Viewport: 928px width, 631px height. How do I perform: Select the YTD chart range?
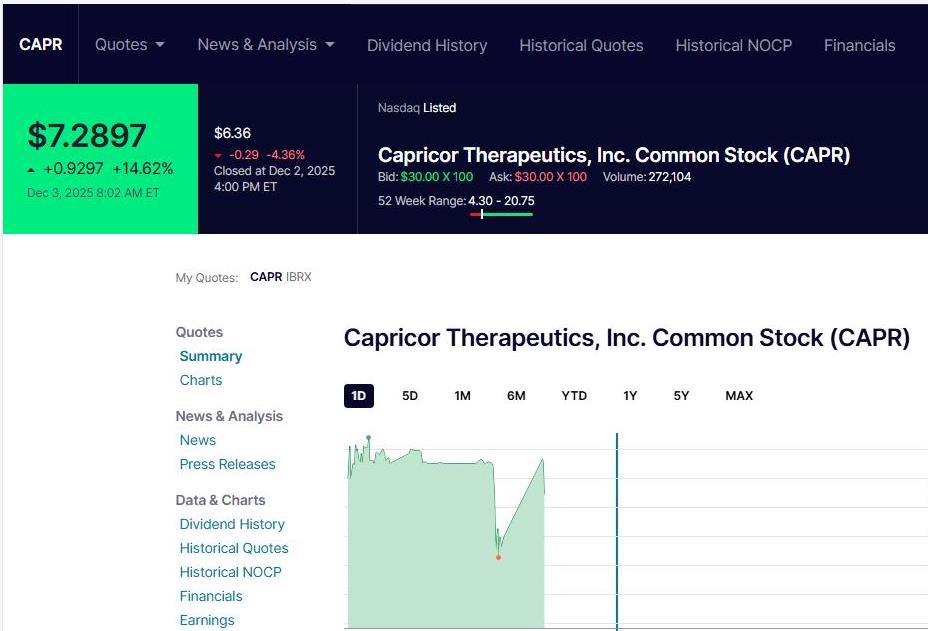[573, 395]
